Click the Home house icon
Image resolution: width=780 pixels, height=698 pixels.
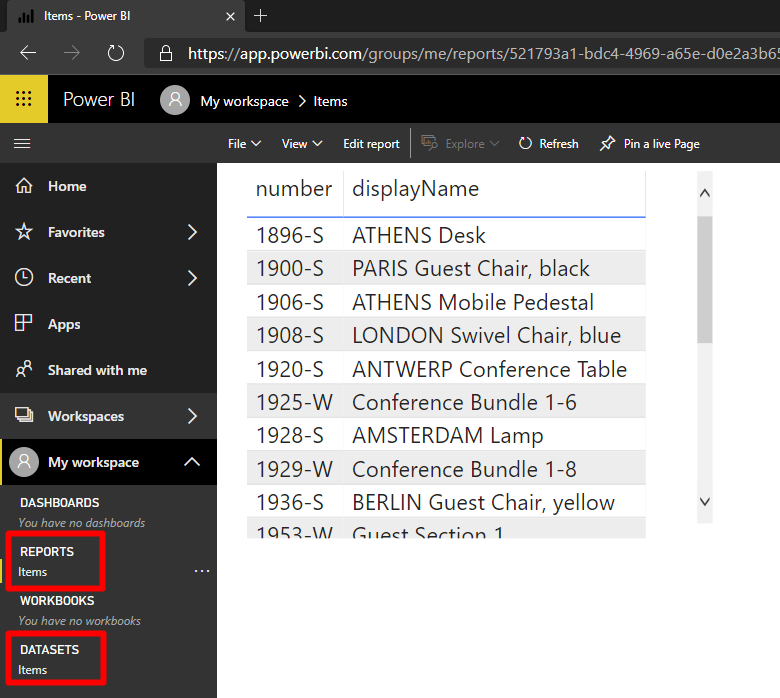tap(24, 186)
